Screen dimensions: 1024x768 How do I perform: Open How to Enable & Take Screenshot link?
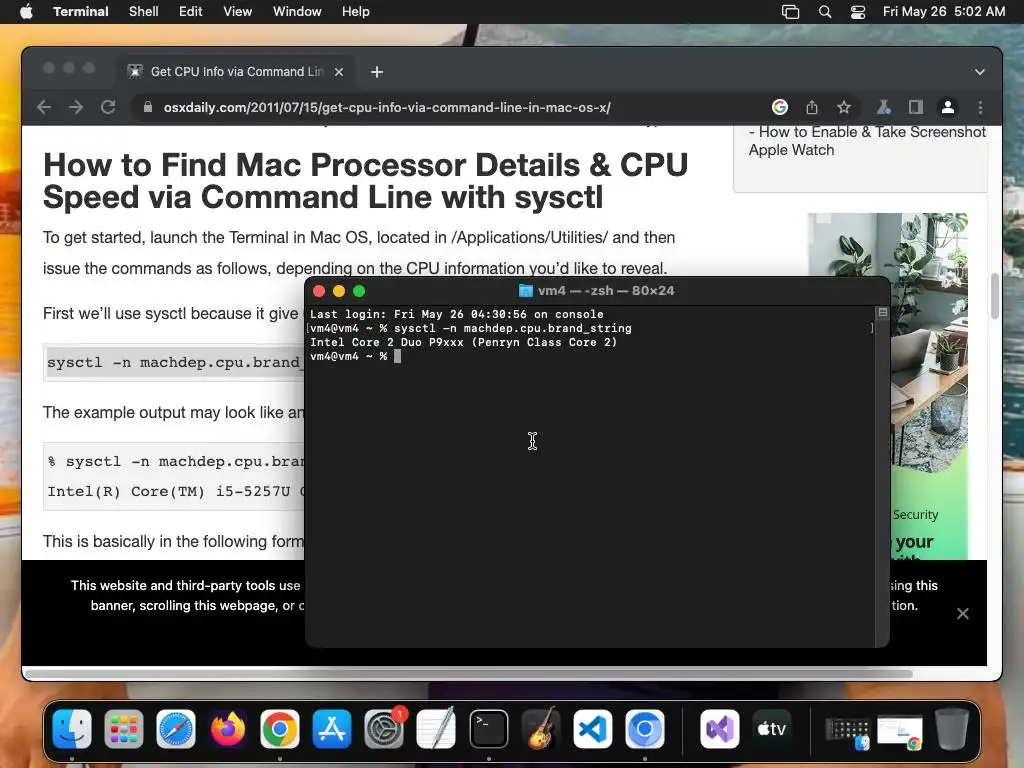(x=867, y=140)
